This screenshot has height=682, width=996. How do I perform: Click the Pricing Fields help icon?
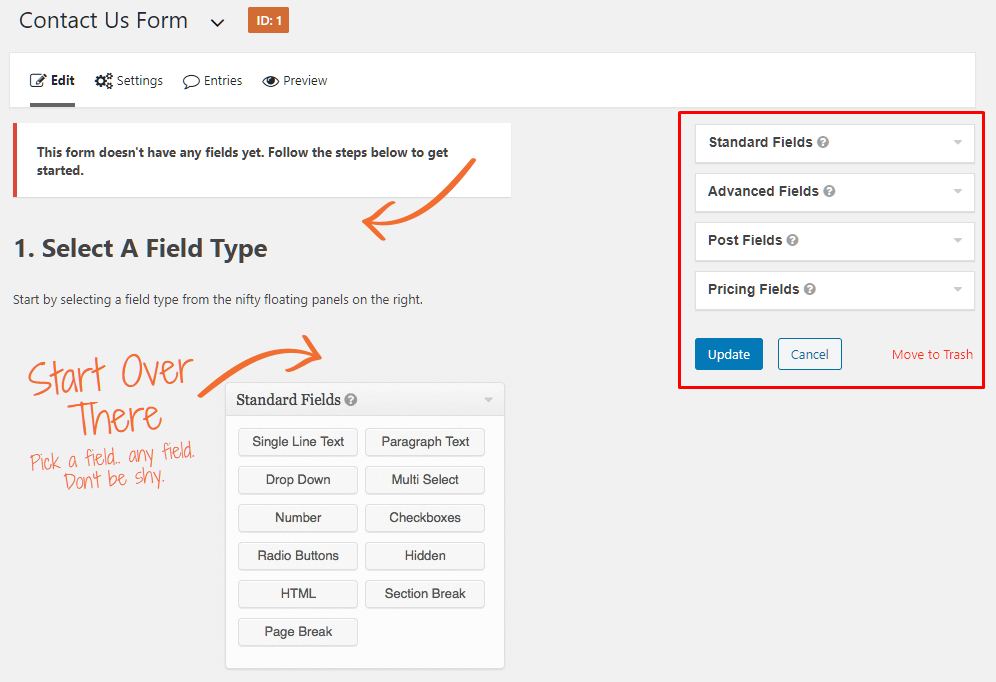[809, 289]
